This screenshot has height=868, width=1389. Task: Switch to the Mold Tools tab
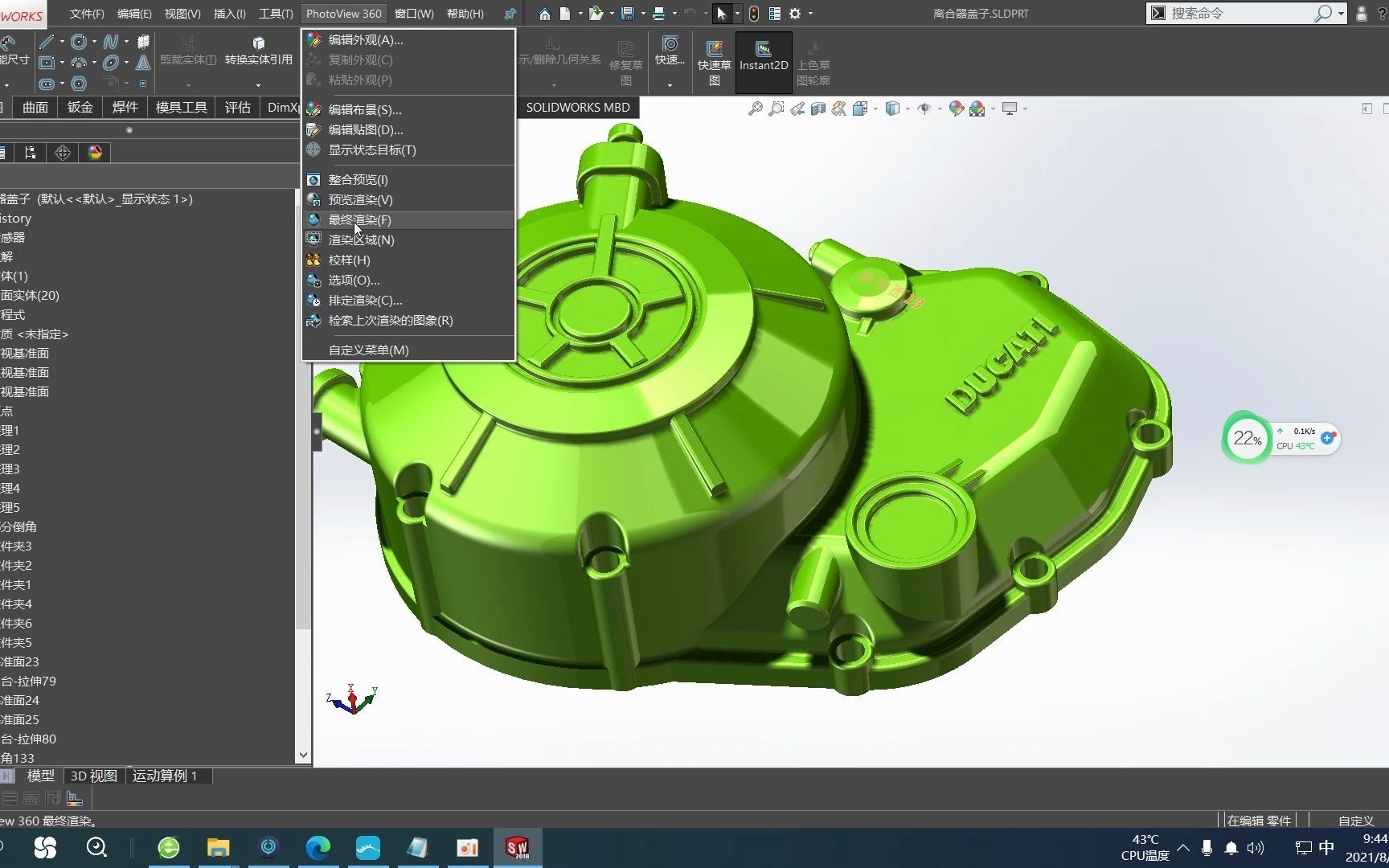[182, 107]
